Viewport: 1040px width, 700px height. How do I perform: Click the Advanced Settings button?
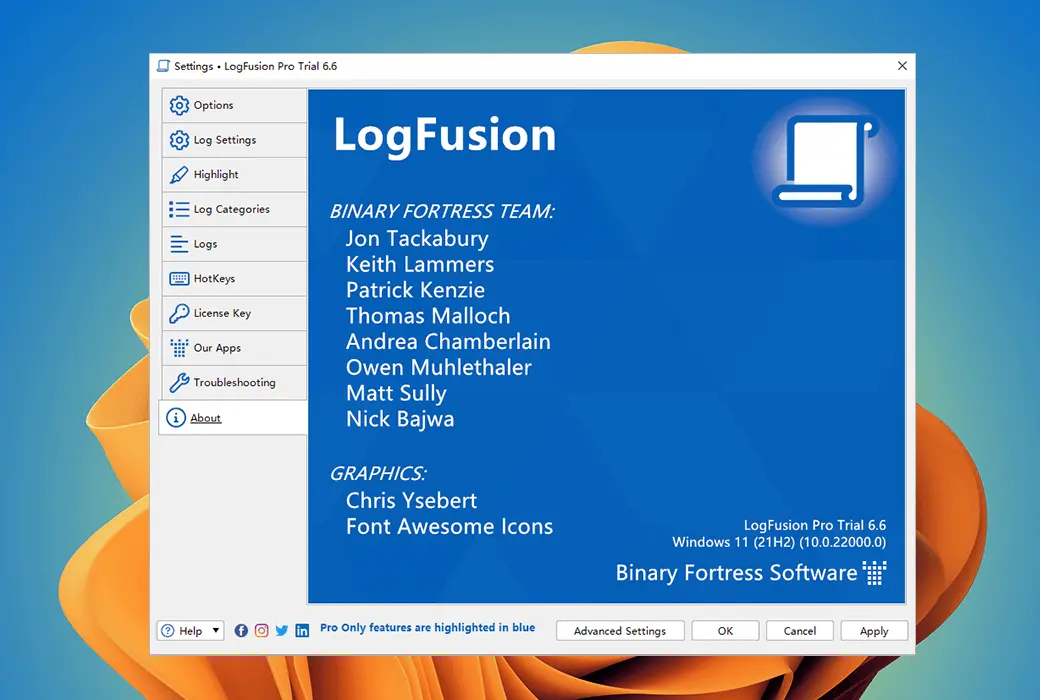620,630
